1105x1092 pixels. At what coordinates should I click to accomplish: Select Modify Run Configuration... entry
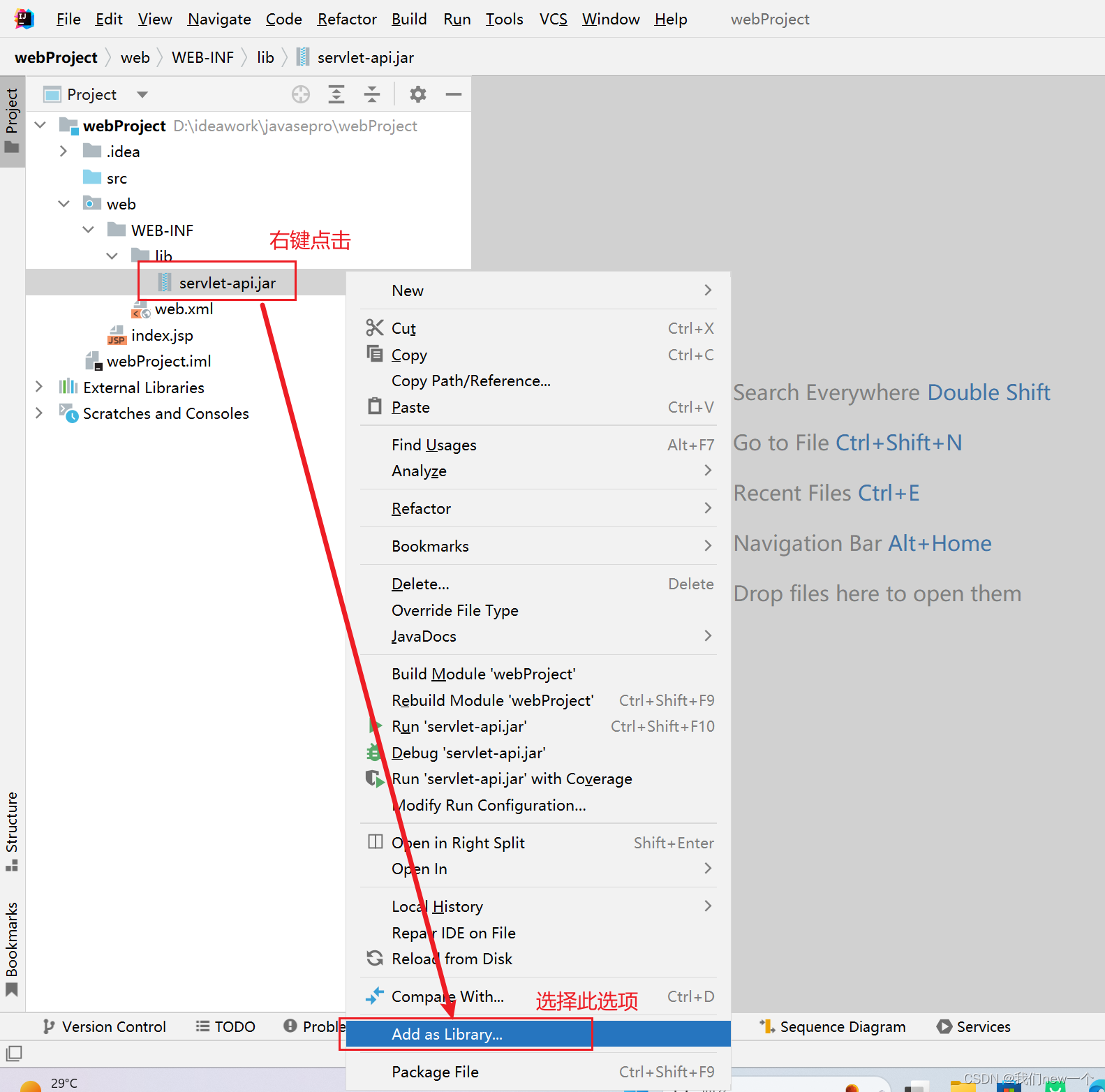pyautogui.click(x=538, y=805)
